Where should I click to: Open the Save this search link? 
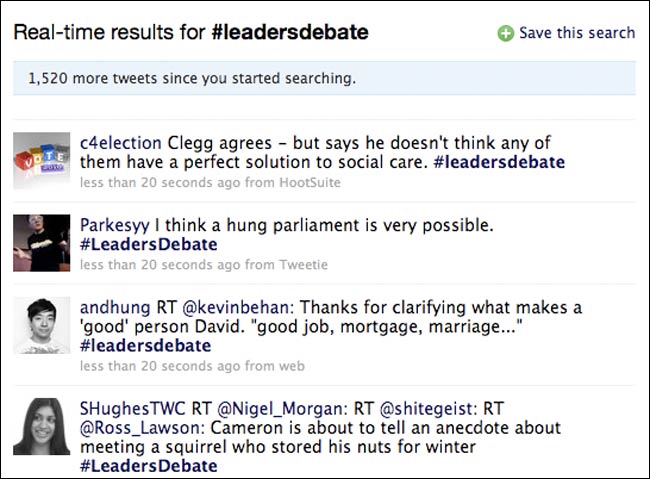[x=577, y=33]
